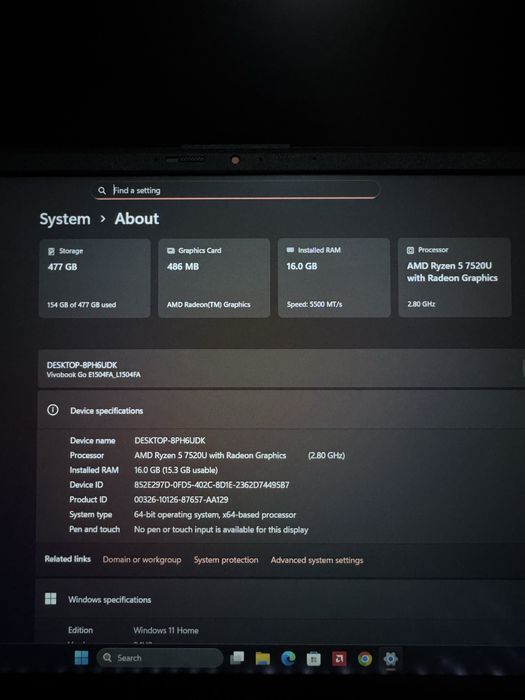Select the Vivobook Go E1504FA_L1504FA model text
Viewport: 525px width, 700px height.
click(94, 375)
